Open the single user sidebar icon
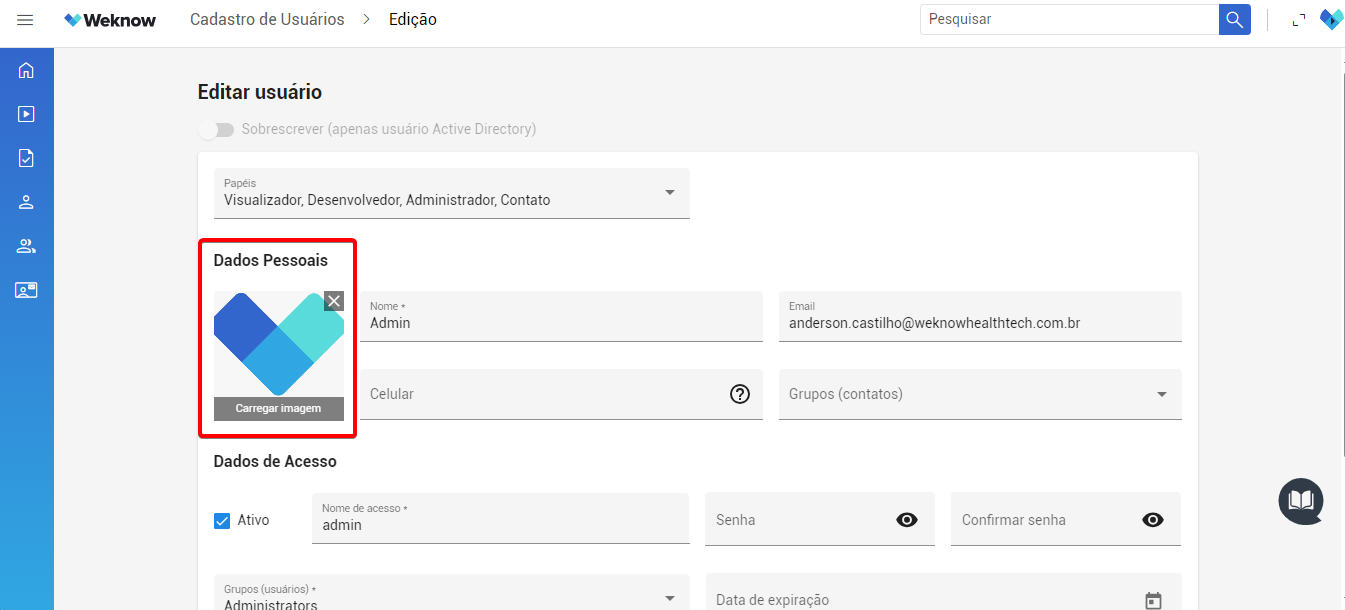 [26, 202]
